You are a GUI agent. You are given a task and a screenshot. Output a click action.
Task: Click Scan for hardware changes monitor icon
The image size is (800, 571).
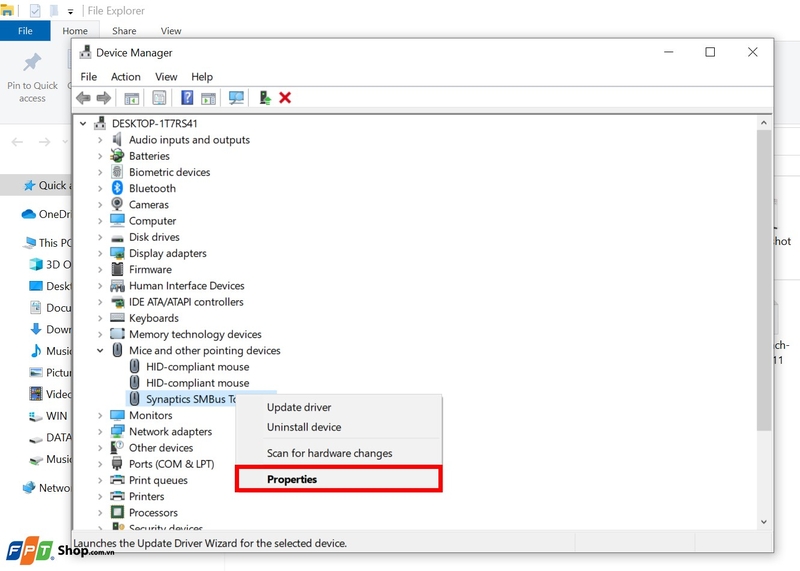click(x=236, y=97)
